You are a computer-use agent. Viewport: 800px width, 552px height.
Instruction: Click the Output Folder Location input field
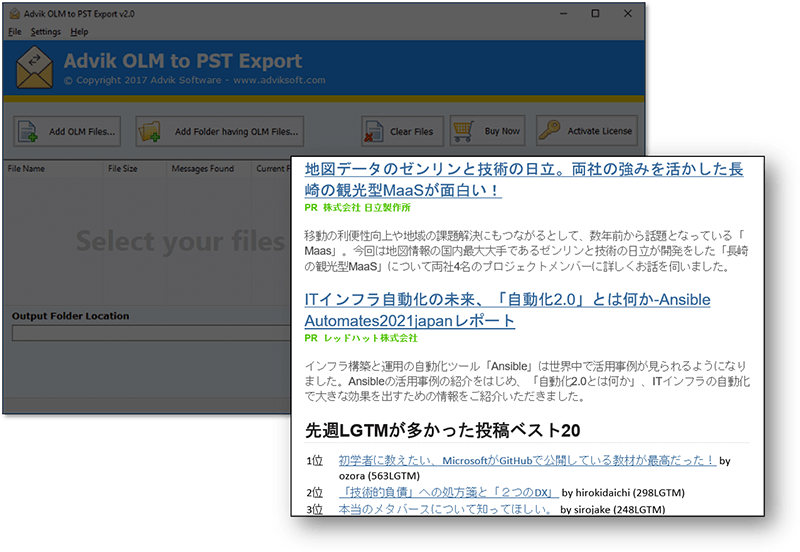pos(152,333)
